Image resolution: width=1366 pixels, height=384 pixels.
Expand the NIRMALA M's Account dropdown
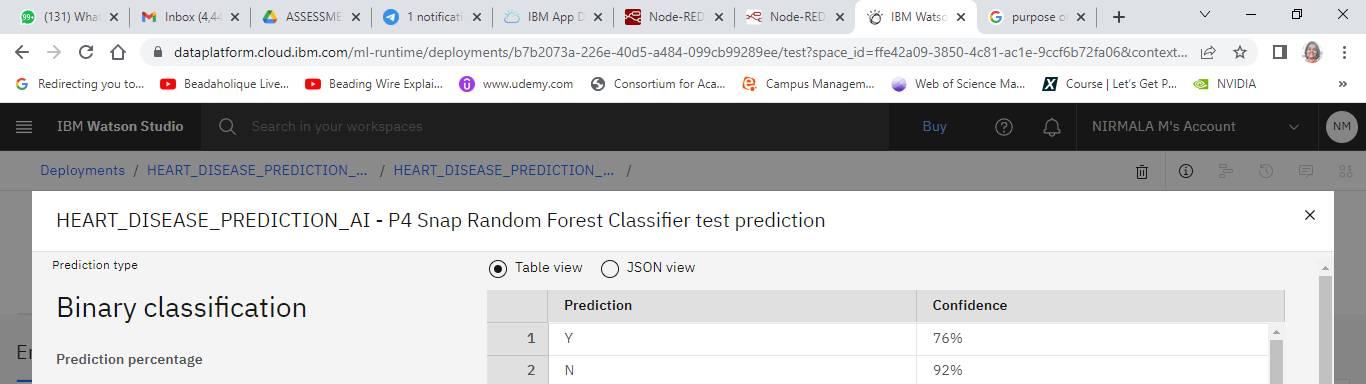pyautogui.click(x=1195, y=127)
